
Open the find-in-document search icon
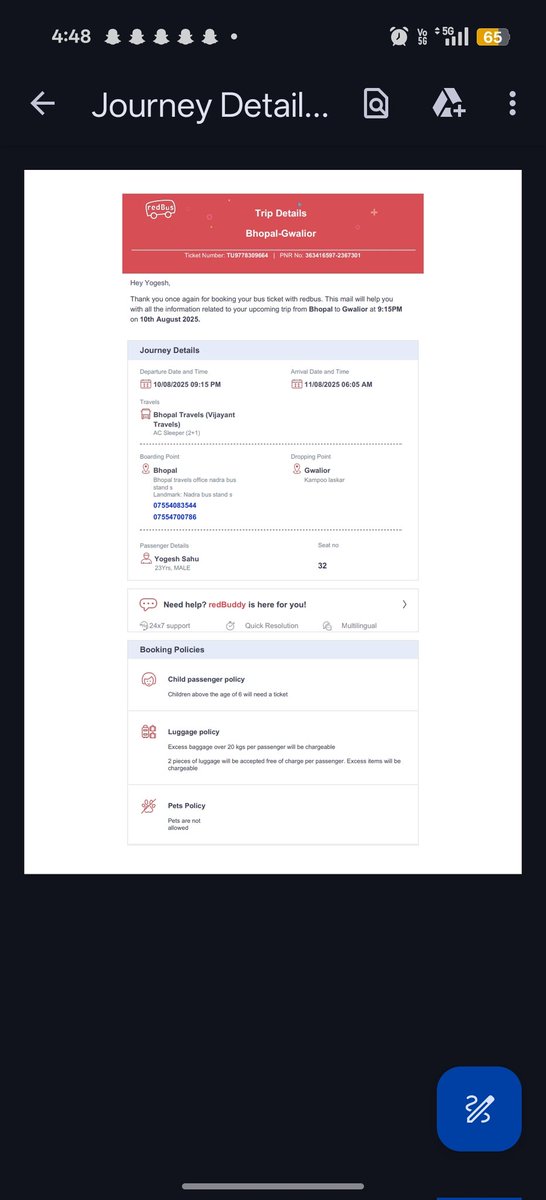(376, 104)
